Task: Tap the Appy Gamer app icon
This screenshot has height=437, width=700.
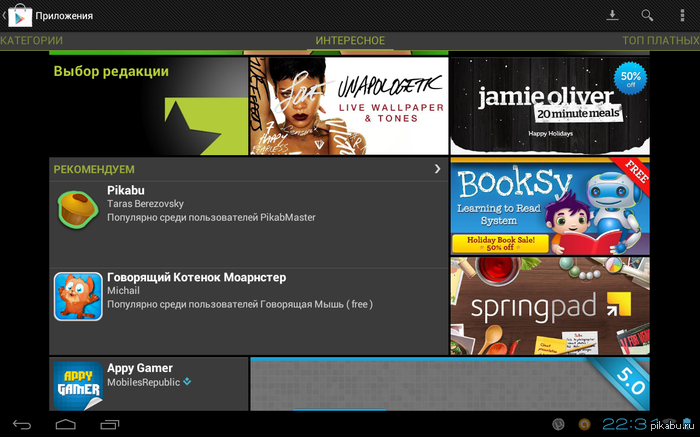Action: (78, 386)
